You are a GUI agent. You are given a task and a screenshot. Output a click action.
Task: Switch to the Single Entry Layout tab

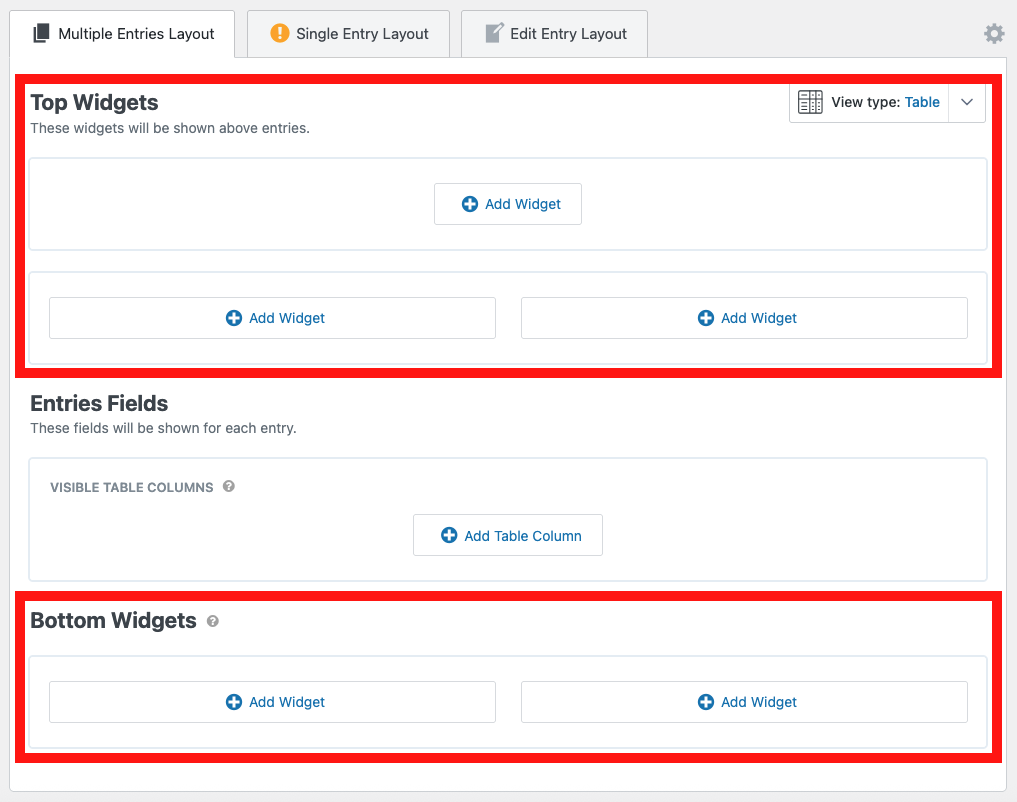coord(347,33)
